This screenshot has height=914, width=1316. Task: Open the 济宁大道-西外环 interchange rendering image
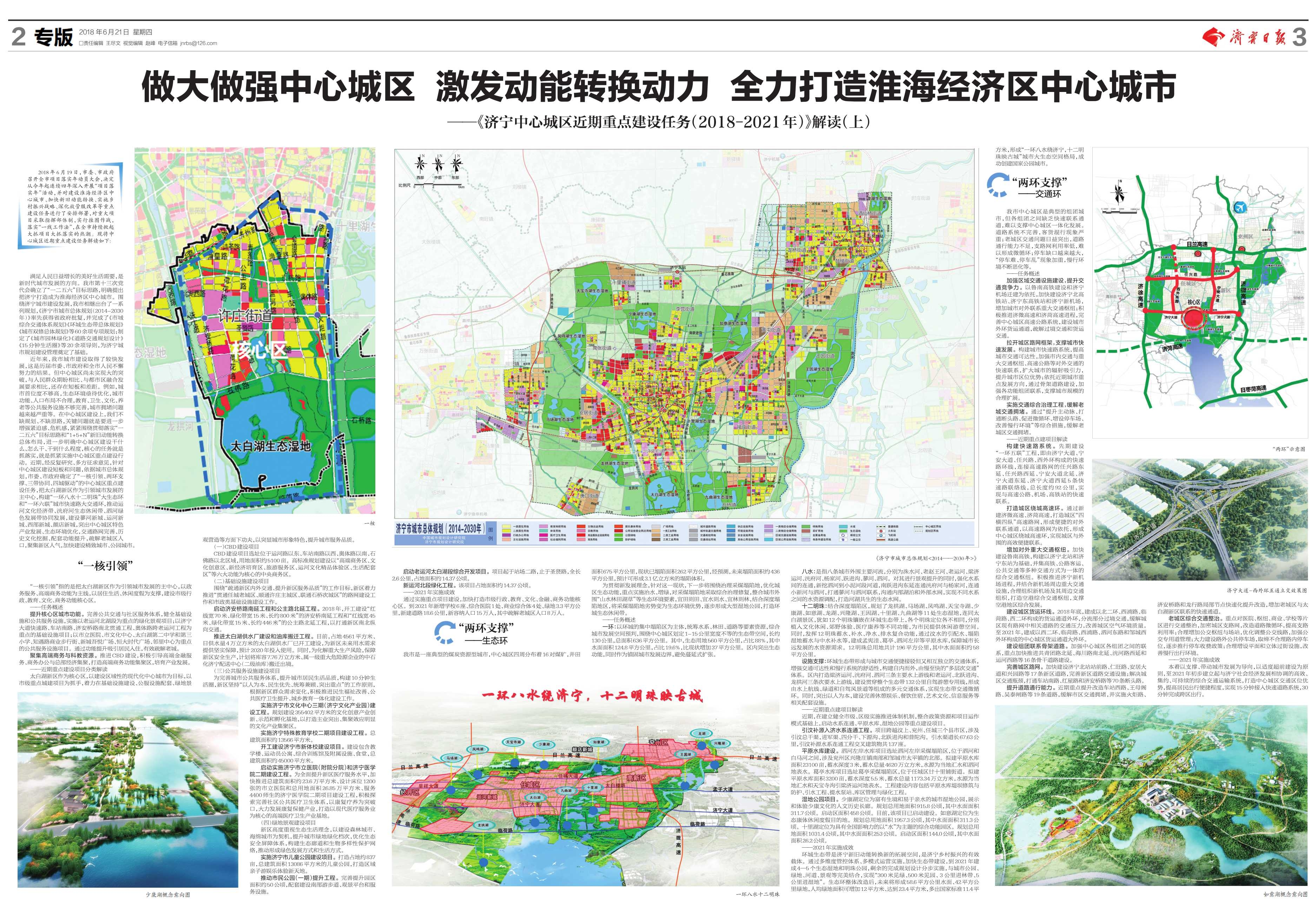[1200, 520]
